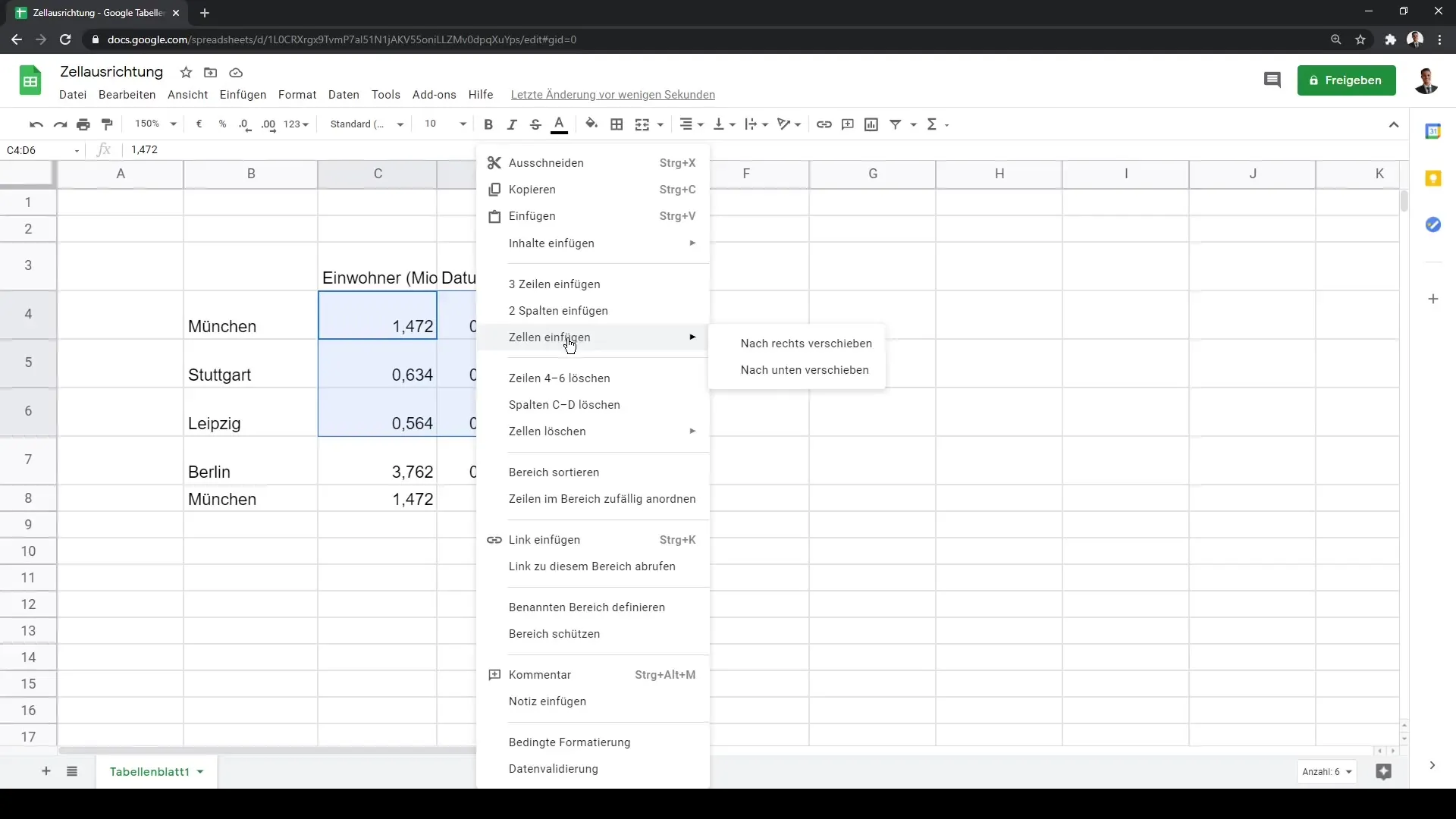This screenshot has height=819, width=1456.
Task: Star the Zellausrichtung document
Action: [x=186, y=73]
